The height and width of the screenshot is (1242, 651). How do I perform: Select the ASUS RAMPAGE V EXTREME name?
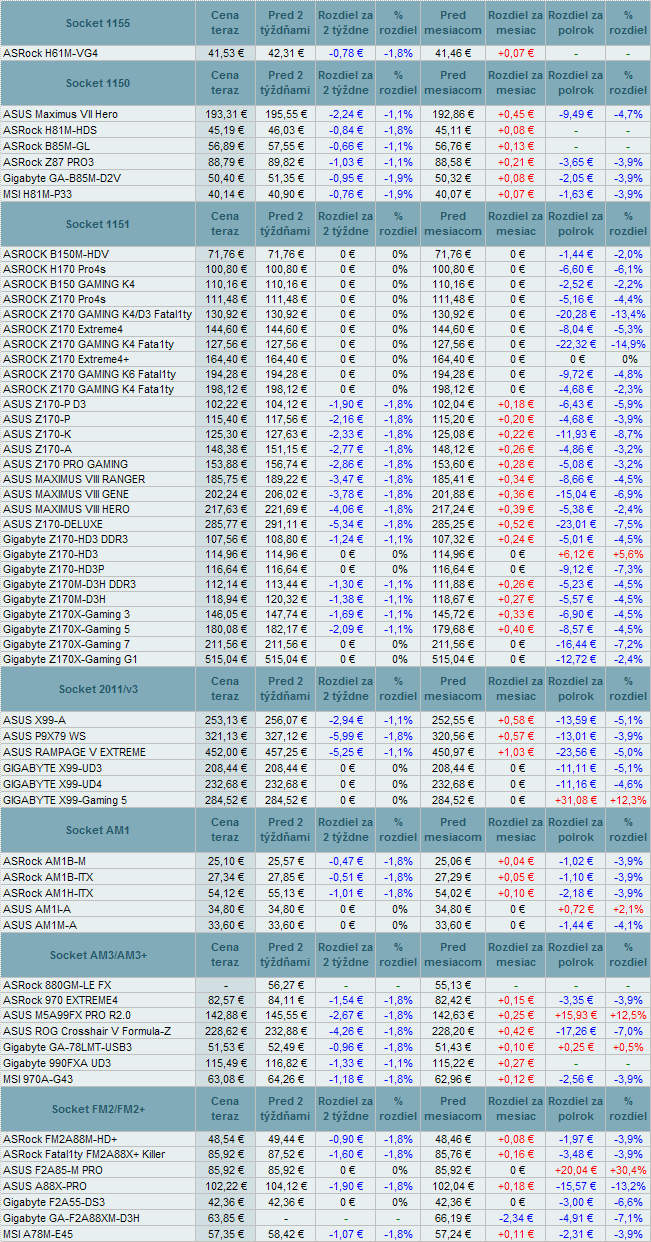pos(74,752)
